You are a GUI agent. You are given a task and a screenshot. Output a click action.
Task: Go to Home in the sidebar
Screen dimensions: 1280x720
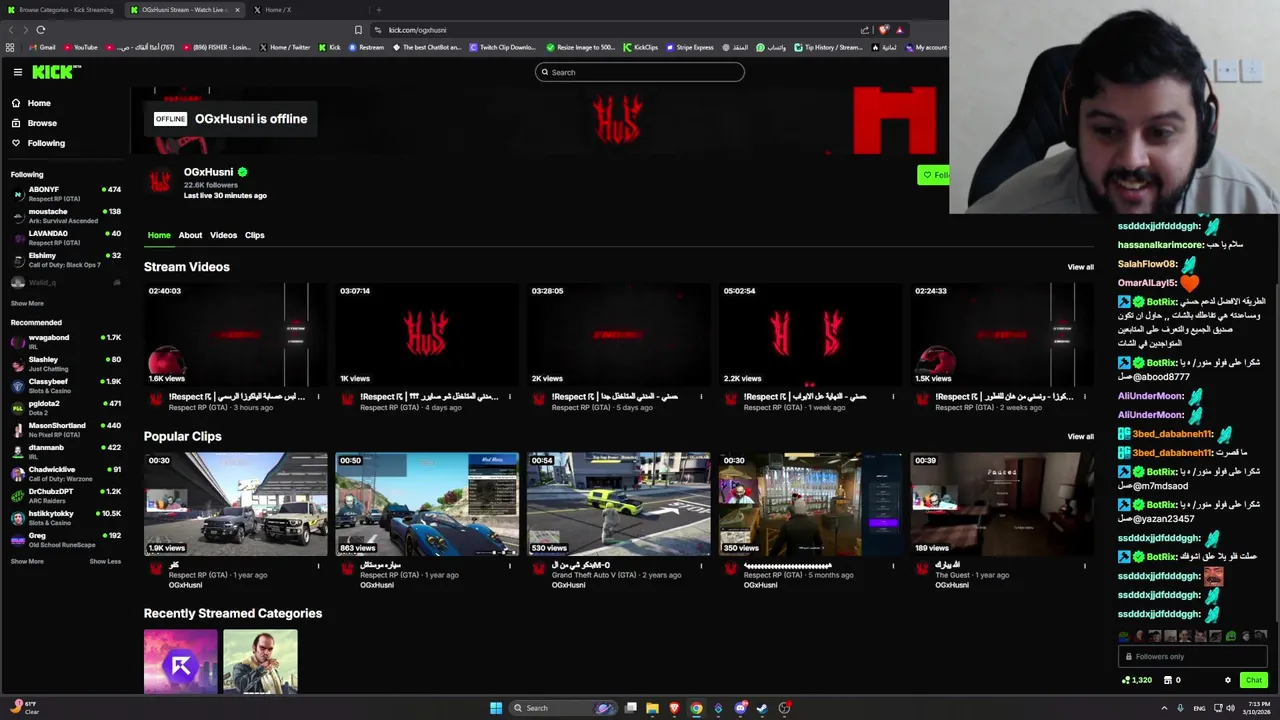pyautogui.click(x=39, y=103)
